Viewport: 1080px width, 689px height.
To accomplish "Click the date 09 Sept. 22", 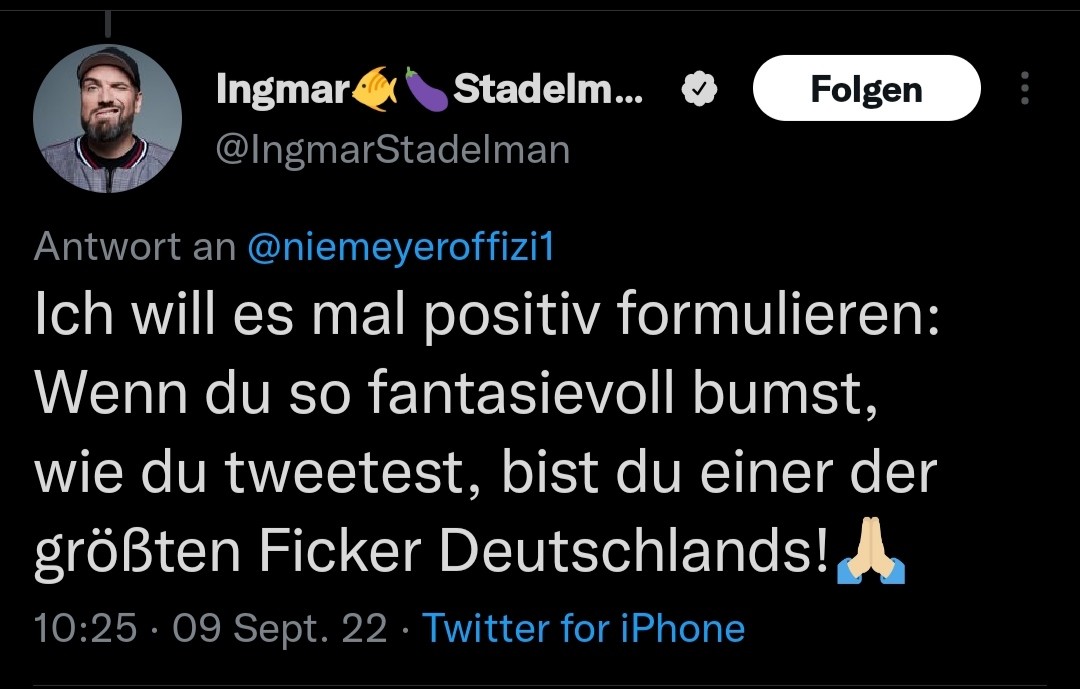I will click(x=280, y=629).
